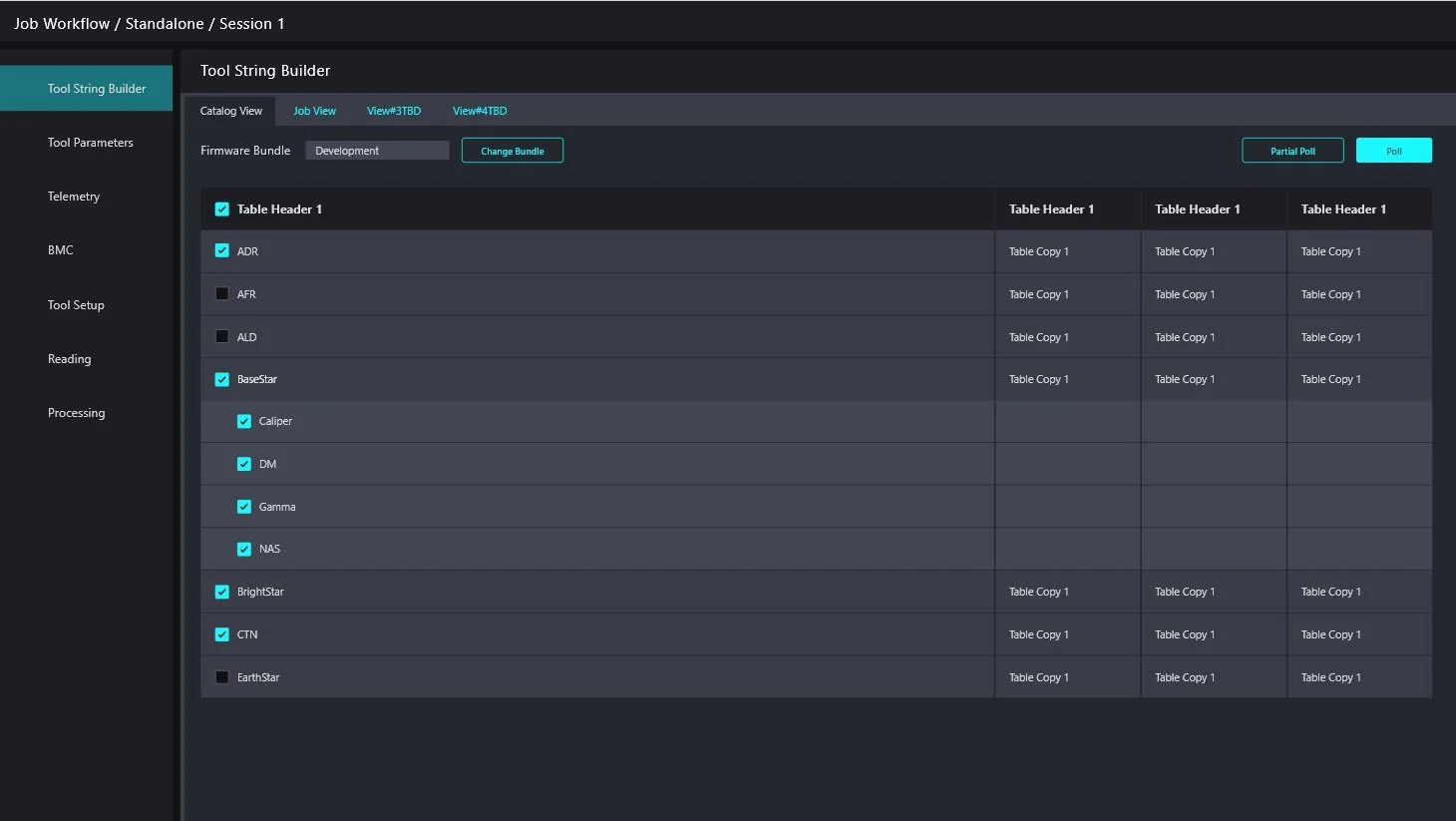Uncheck the BrightStar checkbox
The image size is (1456, 821).
pyautogui.click(x=221, y=592)
